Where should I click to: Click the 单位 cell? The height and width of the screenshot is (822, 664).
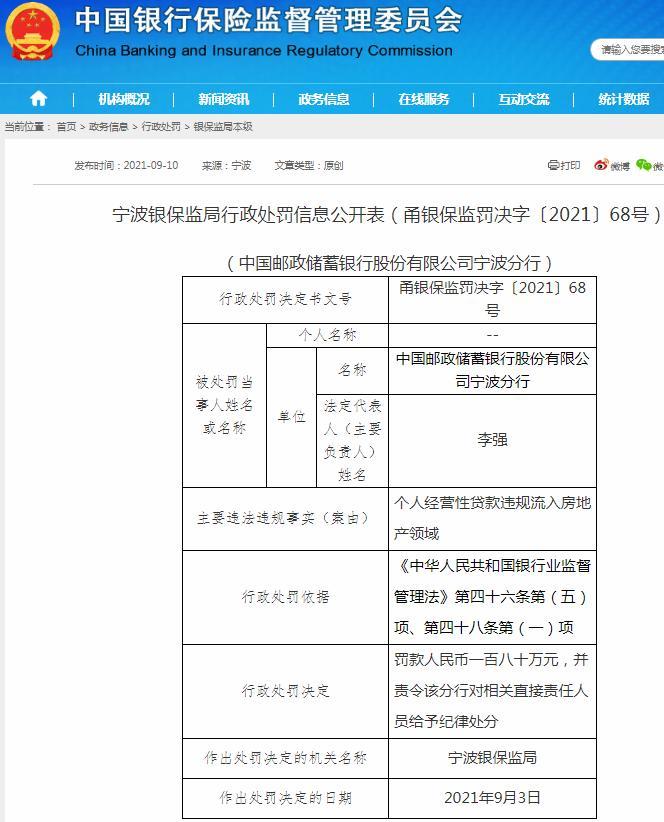[291, 417]
